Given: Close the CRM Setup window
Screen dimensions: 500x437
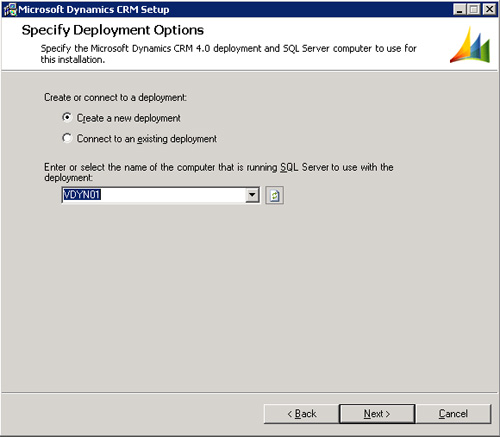Looking at the screenshot, I should point(489,9).
